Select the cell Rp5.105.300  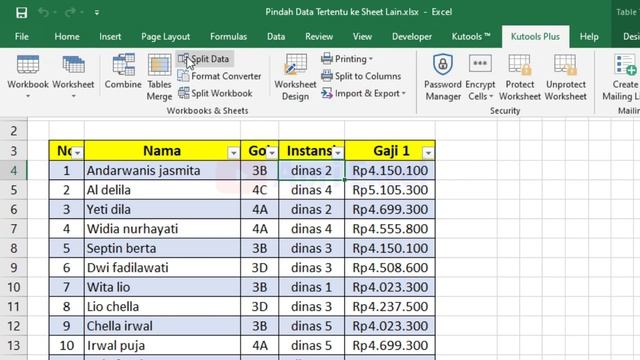click(x=390, y=190)
